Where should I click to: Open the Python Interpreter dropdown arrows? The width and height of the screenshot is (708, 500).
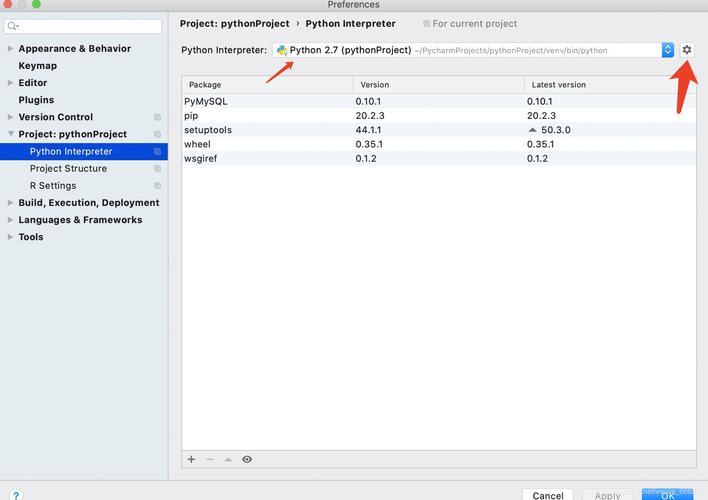click(668, 50)
